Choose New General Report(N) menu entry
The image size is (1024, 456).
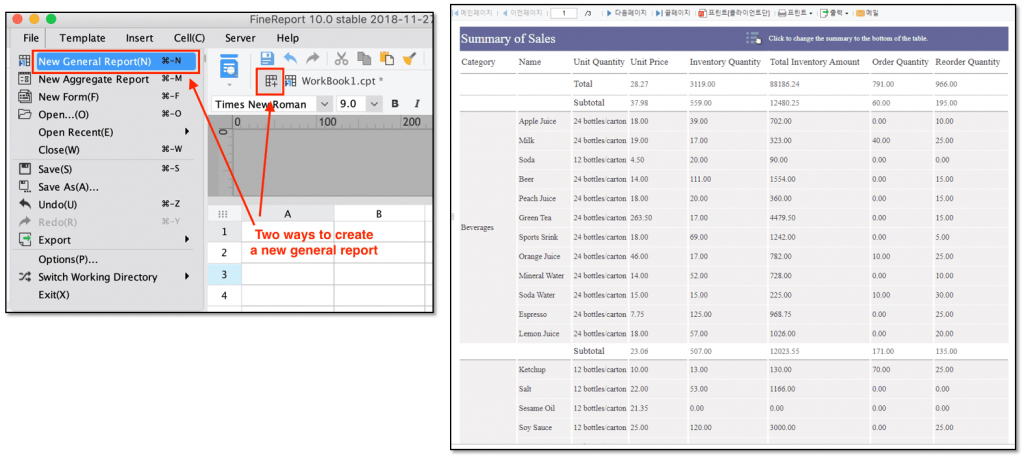[x=114, y=61]
